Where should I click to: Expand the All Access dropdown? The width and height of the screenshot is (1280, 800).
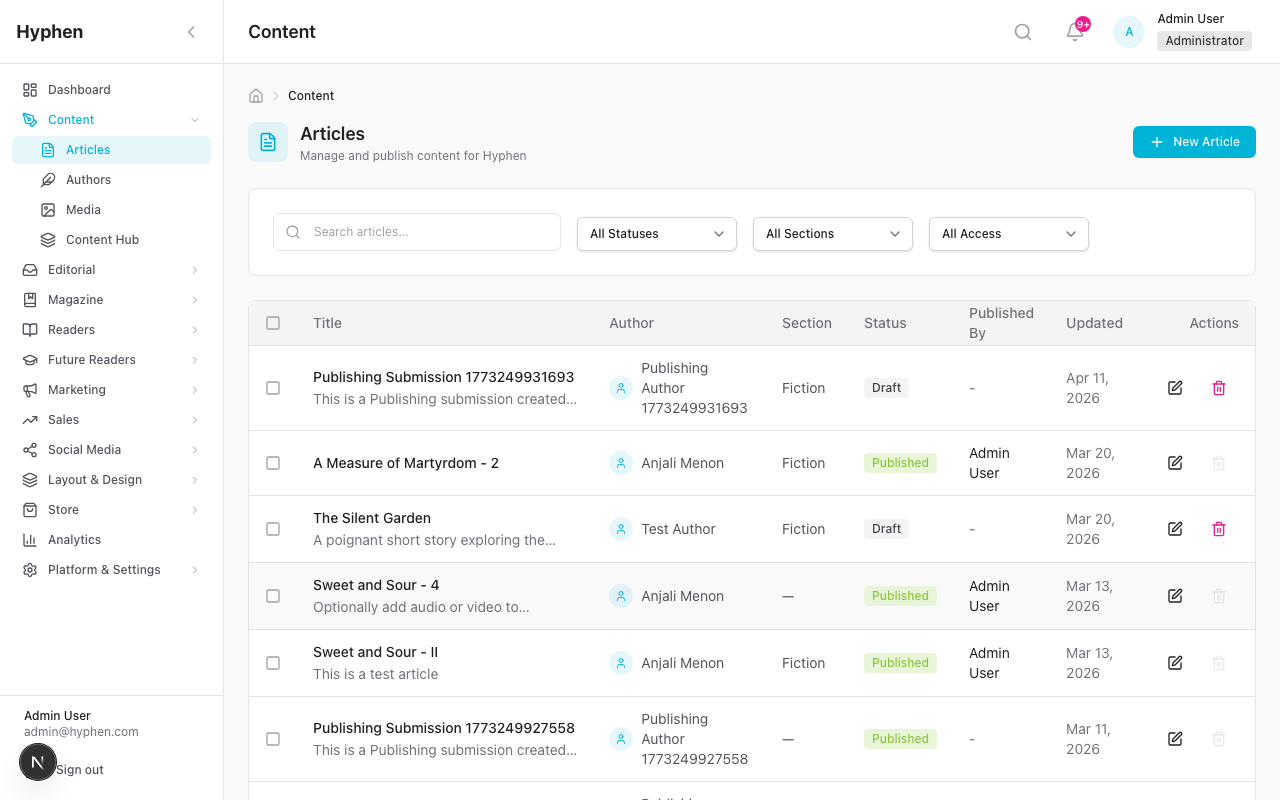(1009, 234)
